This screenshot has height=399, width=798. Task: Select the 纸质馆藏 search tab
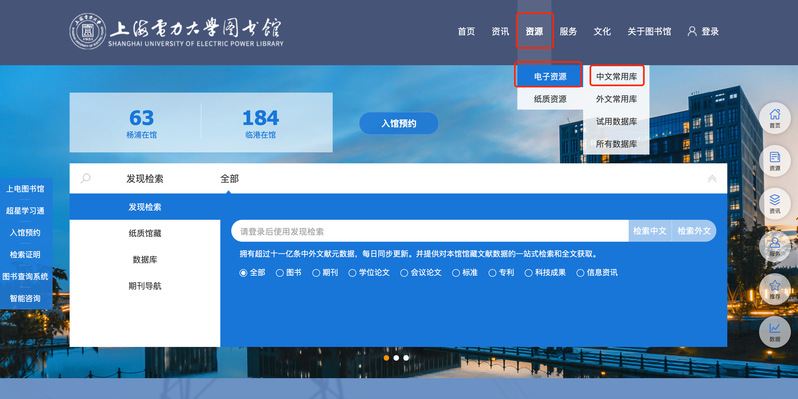pyautogui.click(x=145, y=234)
